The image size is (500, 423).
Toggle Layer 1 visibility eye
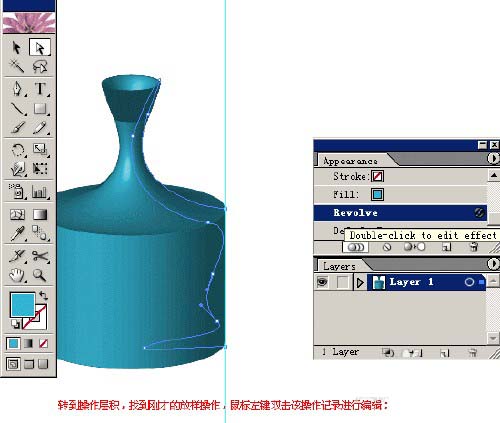[x=322, y=282]
